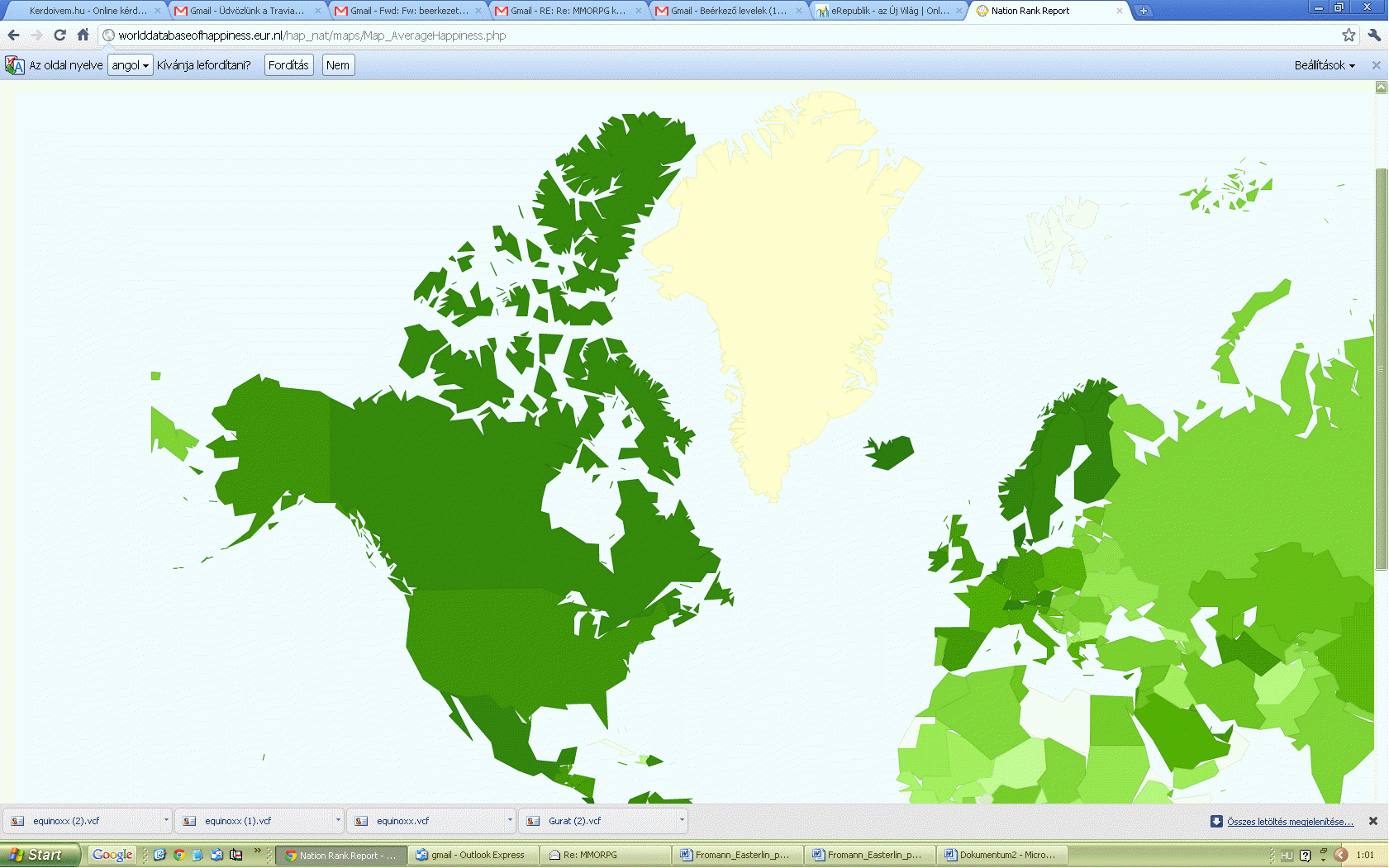Switch to the Kerdoivem.hu browser tab

coord(87,11)
